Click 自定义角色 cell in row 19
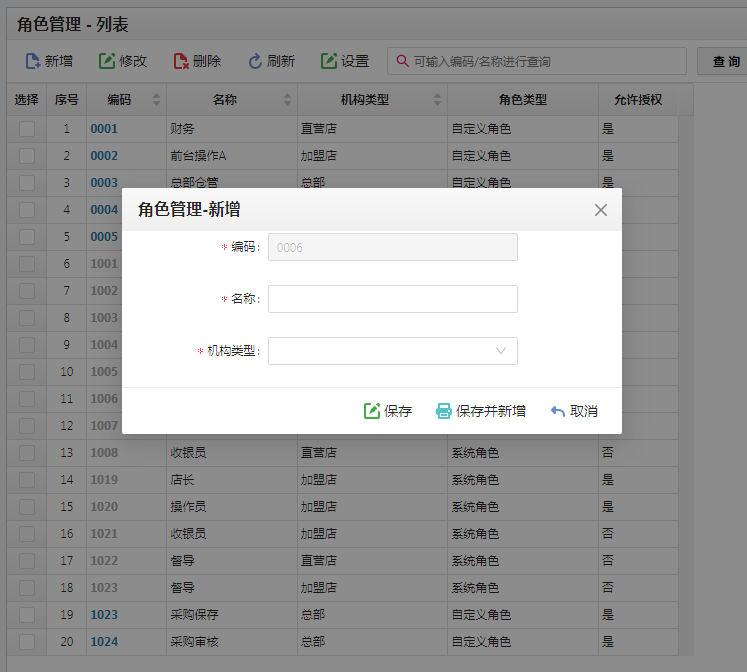This screenshot has width=747, height=672. click(x=481, y=615)
